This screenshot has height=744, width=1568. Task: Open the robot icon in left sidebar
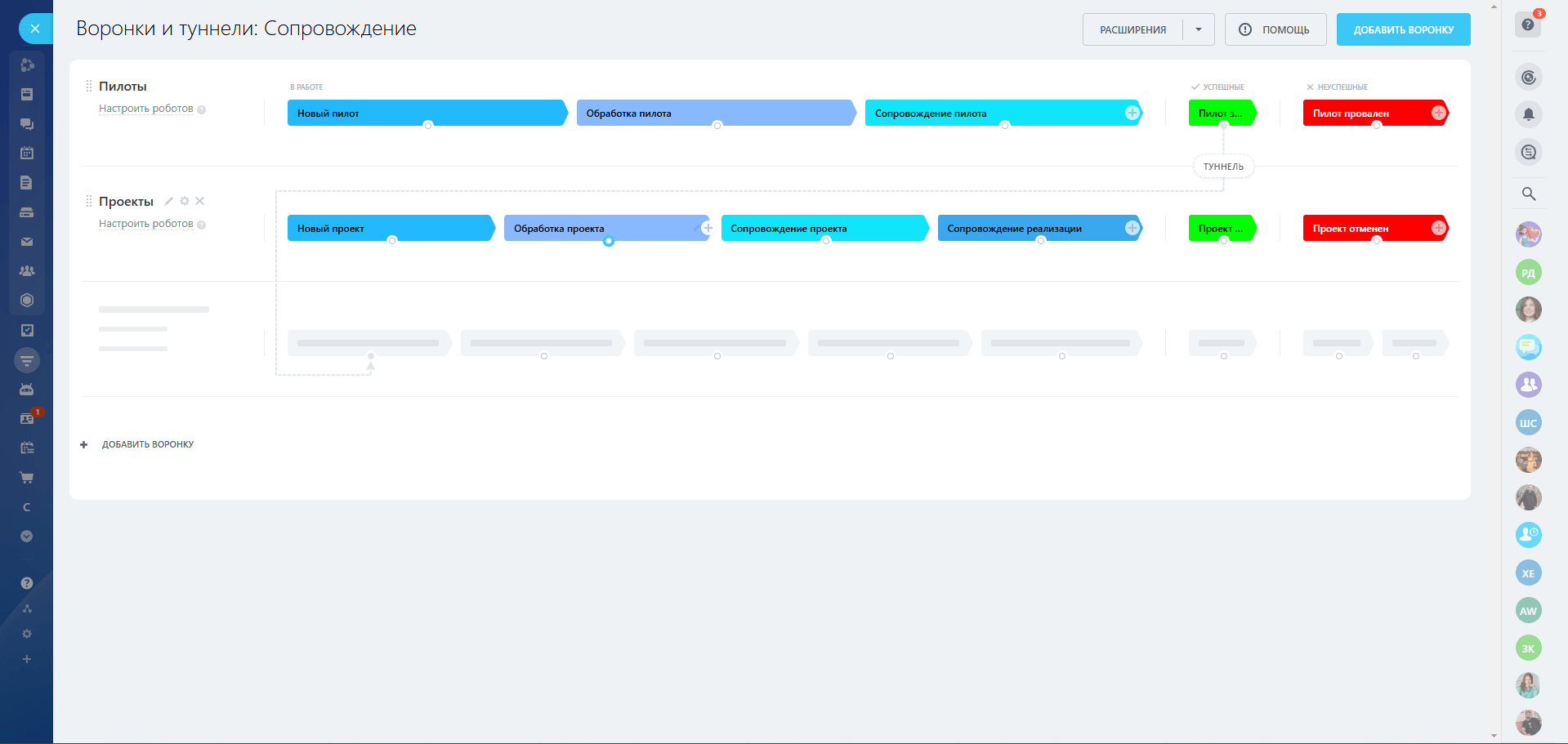coord(26,390)
